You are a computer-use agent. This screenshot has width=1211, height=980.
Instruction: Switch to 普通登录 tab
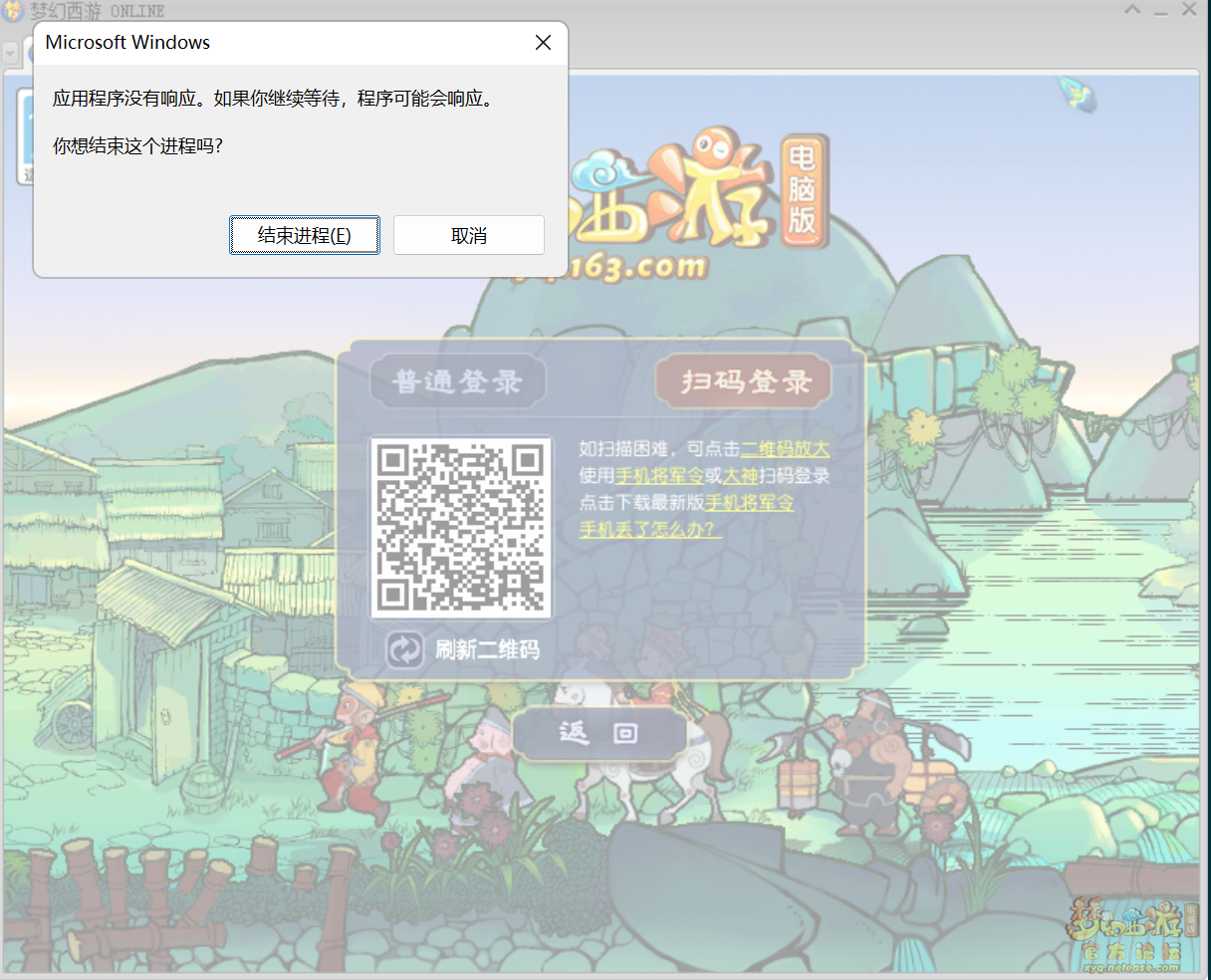coord(458,381)
